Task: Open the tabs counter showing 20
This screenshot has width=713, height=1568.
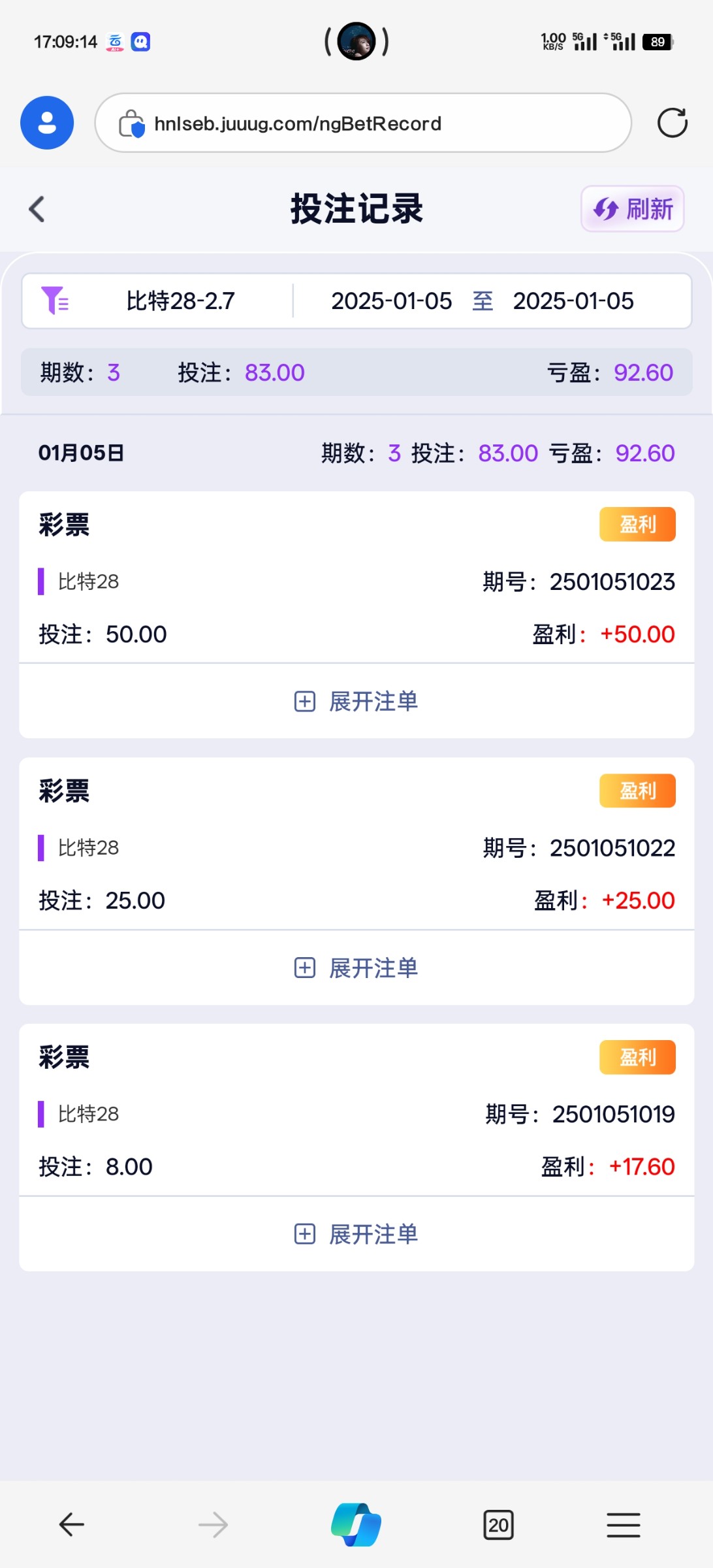Action: [x=498, y=1525]
